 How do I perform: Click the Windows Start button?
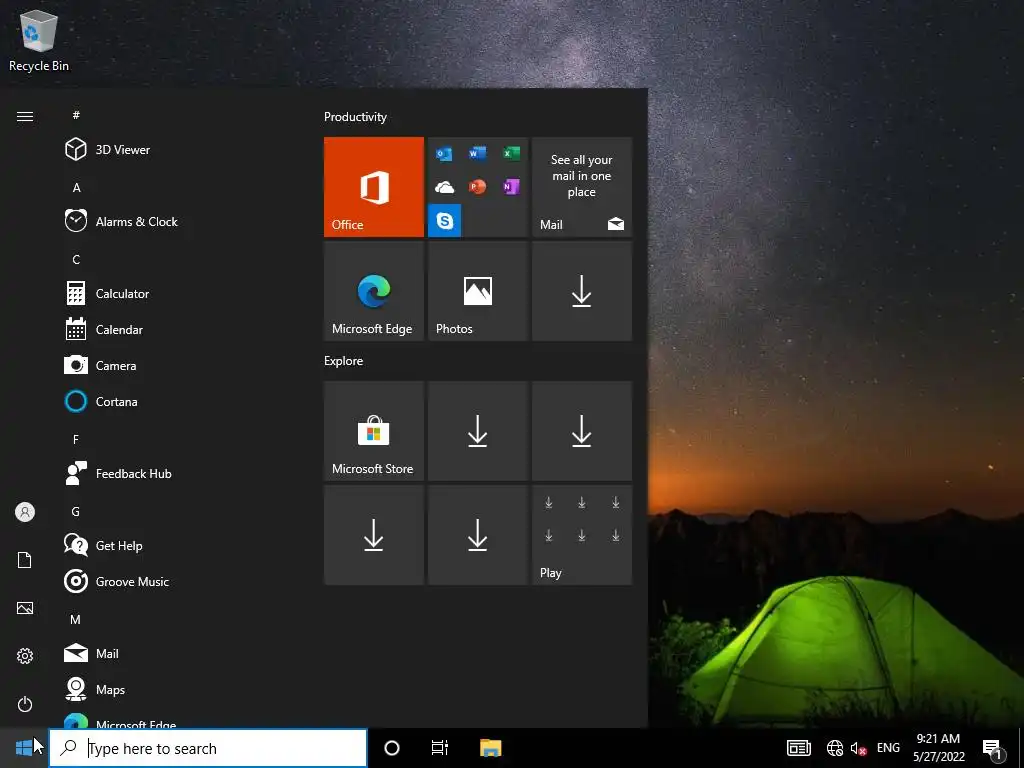point(24,748)
